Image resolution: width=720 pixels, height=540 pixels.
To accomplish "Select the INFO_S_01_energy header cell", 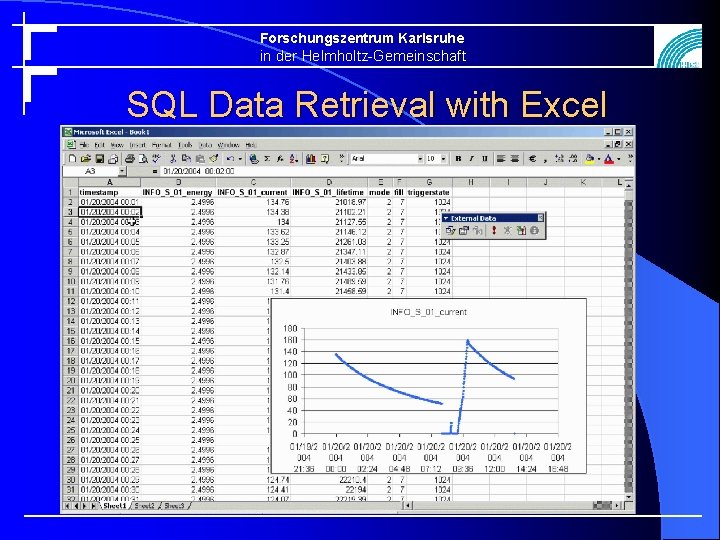I will tap(177, 192).
